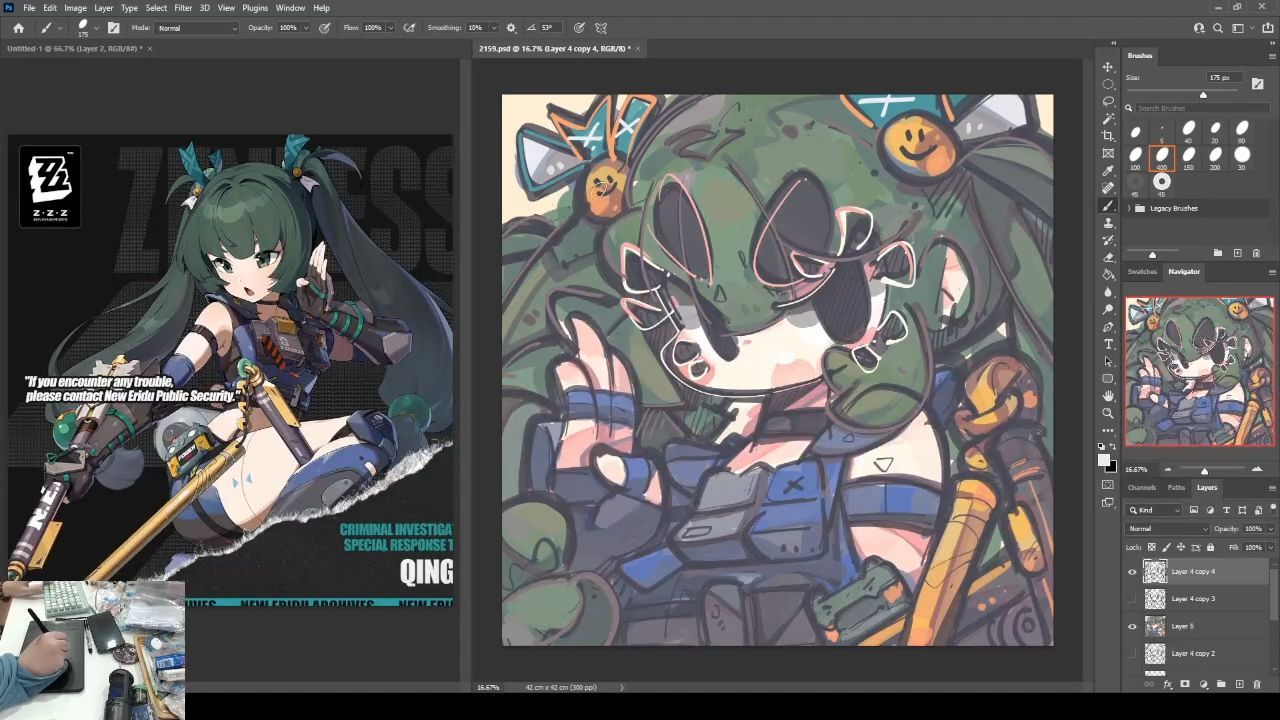The width and height of the screenshot is (1280, 720).
Task: Switch to the Swatches tab
Action: [x=1142, y=271]
